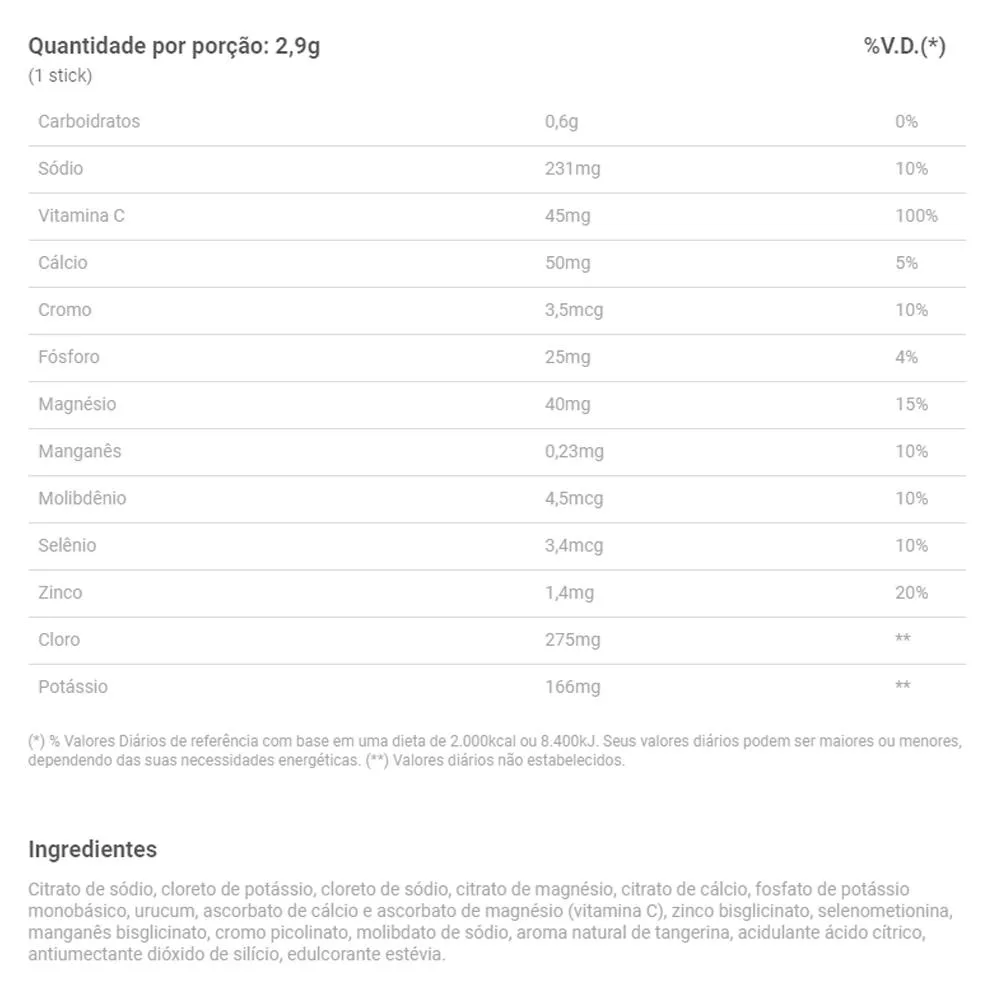Select the Sódio 231mg value
Screen dimensions: 1000x1000
point(572,169)
